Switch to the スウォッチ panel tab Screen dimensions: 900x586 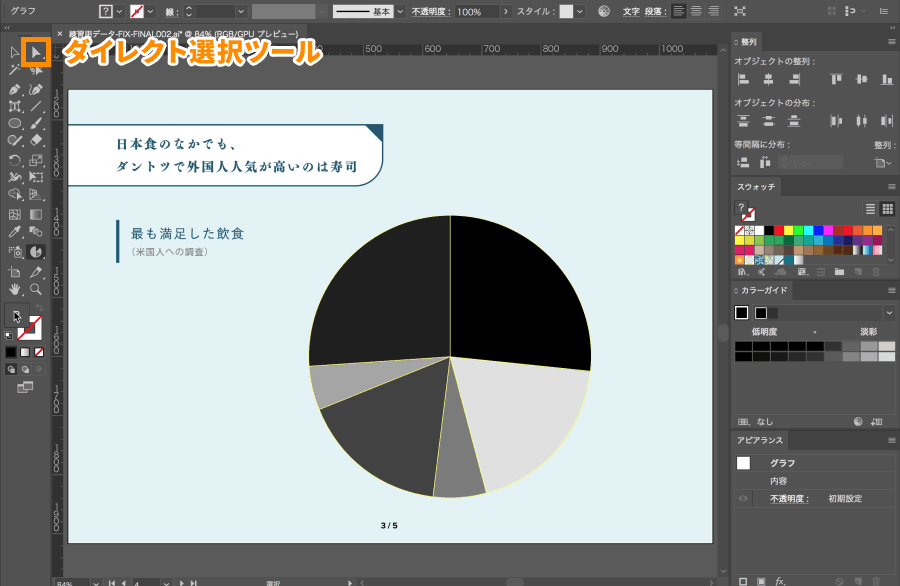756,187
